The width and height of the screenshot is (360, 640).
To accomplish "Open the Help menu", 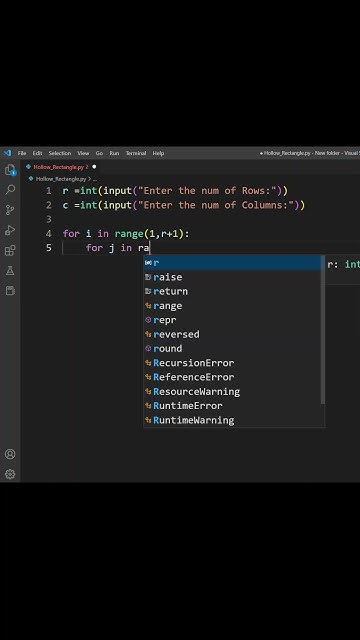I will pos(158,153).
